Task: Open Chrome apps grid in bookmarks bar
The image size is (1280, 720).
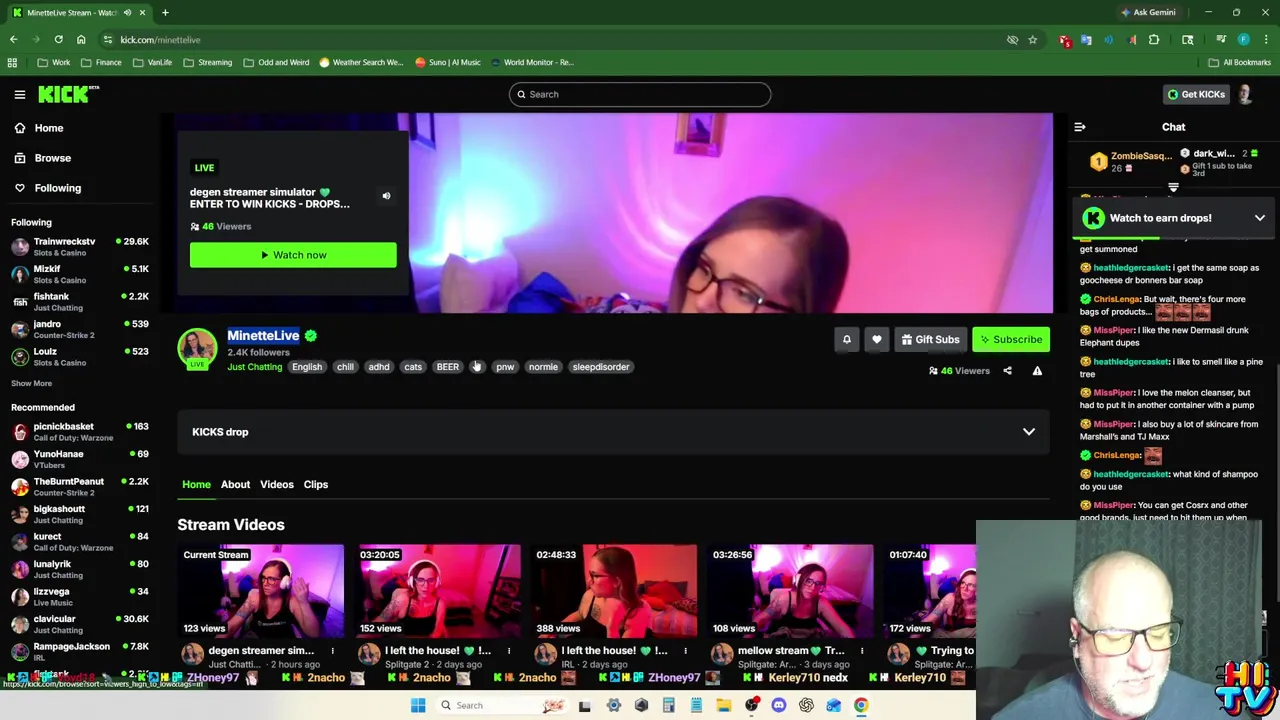Action: (12, 62)
